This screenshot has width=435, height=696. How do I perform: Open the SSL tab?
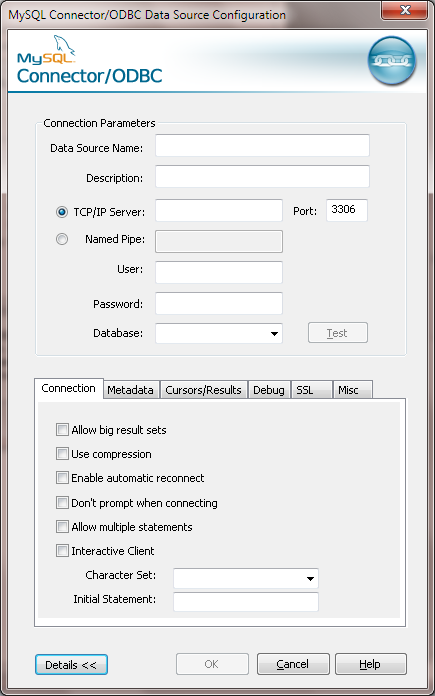[311, 390]
